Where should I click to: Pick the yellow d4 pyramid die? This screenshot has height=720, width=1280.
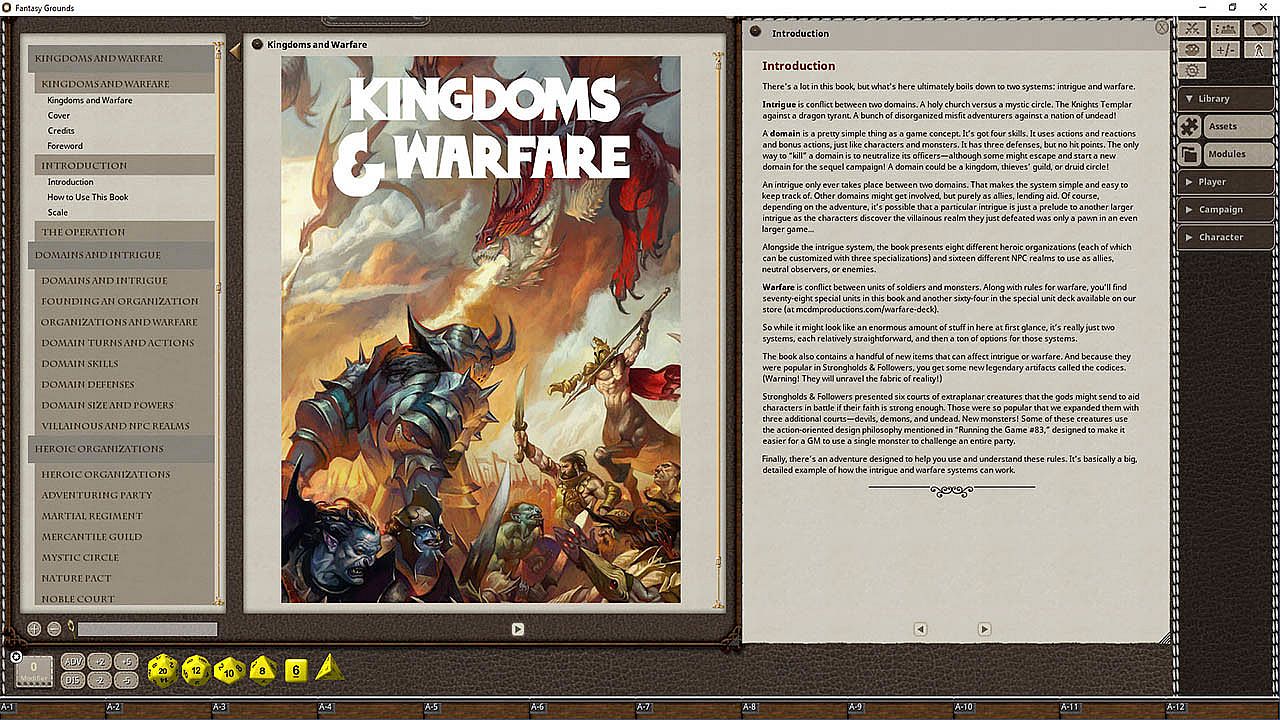pyautogui.click(x=328, y=668)
